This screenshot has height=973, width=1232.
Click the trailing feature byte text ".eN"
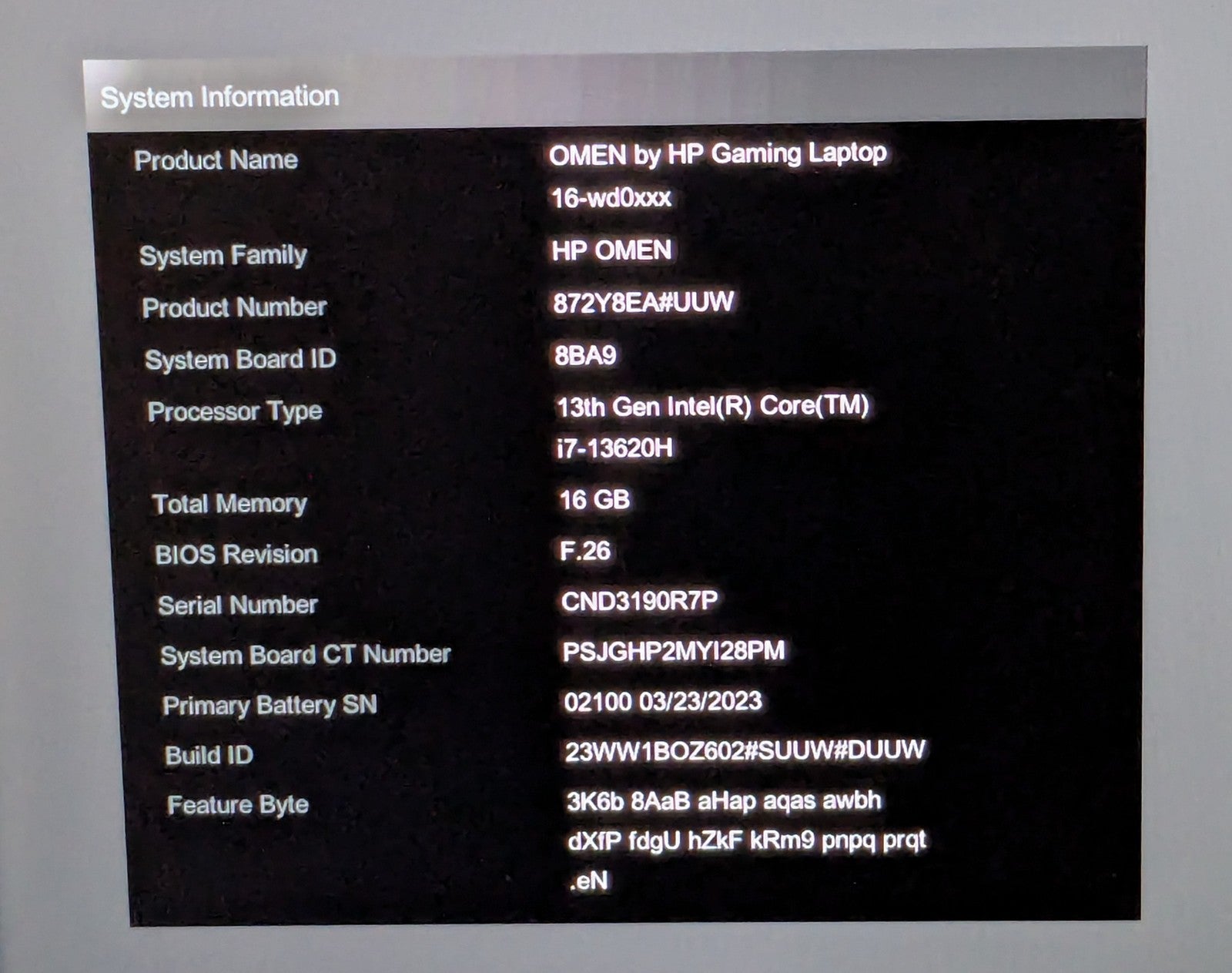click(589, 881)
